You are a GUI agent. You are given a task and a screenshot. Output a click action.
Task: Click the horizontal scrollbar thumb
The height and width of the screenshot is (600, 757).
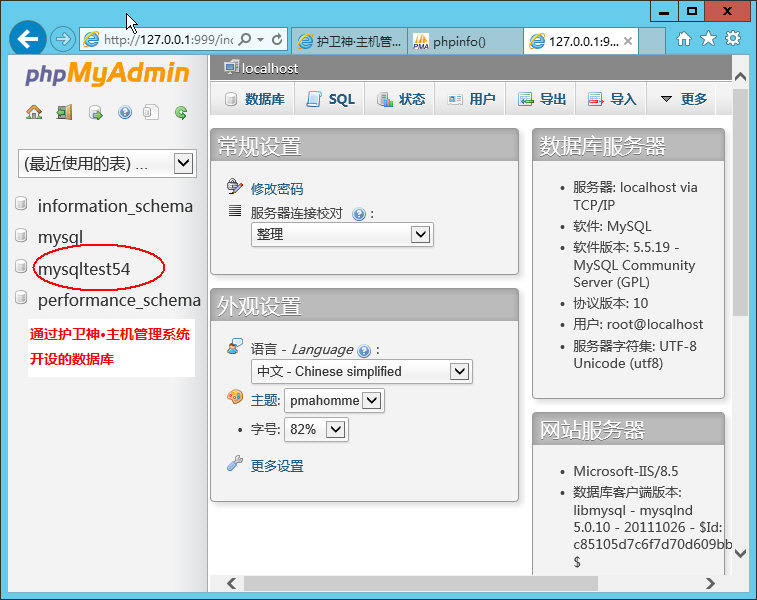pyautogui.click(x=421, y=583)
